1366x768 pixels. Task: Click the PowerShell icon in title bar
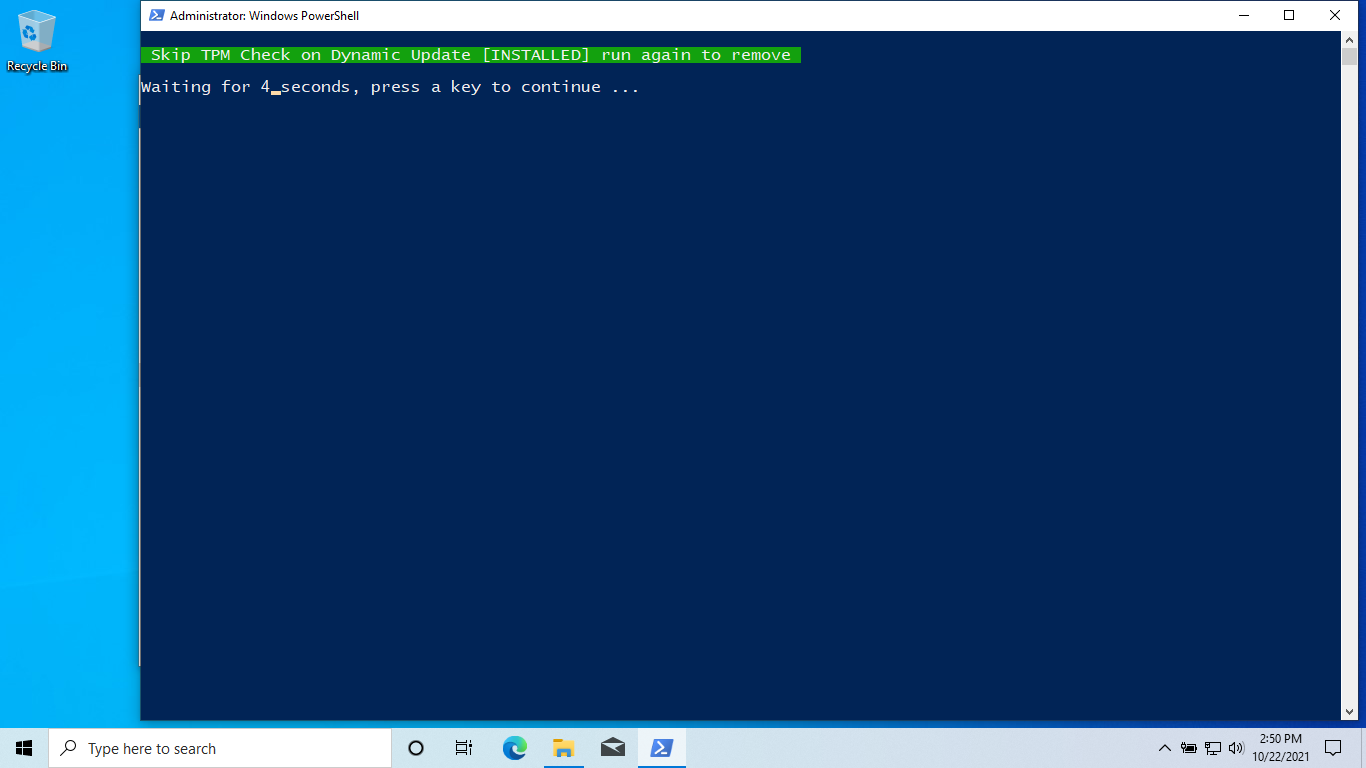[156, 15]
